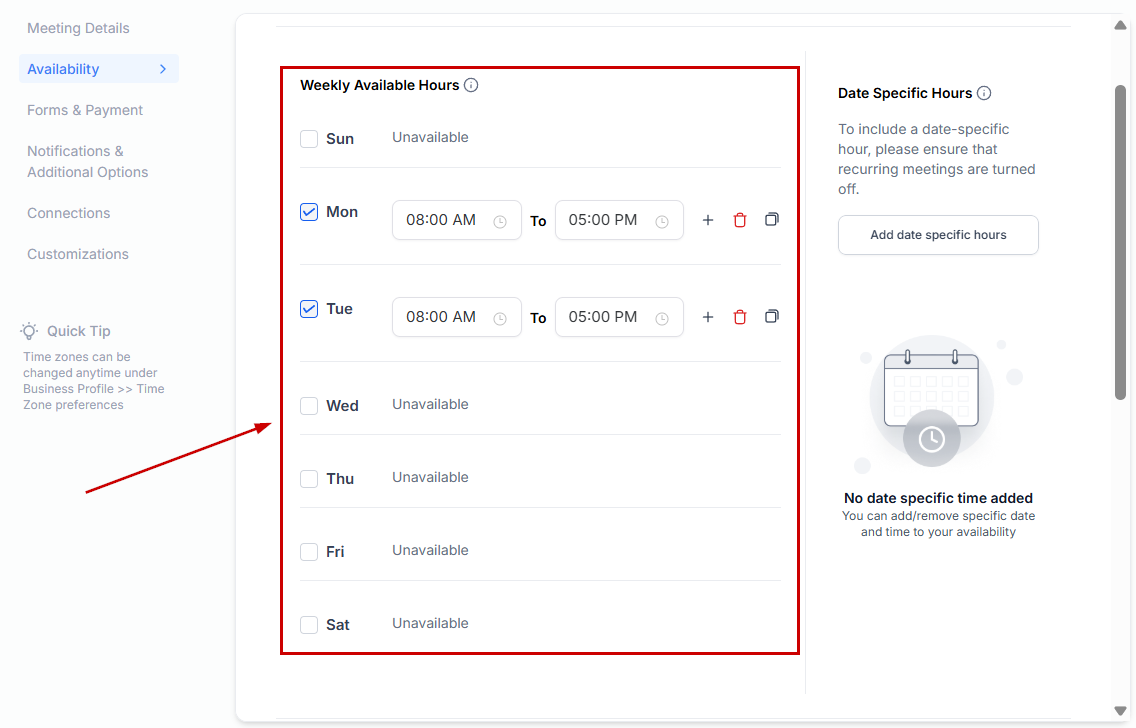
Task: Add another time slot for Tuesday
Action: (708, 317)
